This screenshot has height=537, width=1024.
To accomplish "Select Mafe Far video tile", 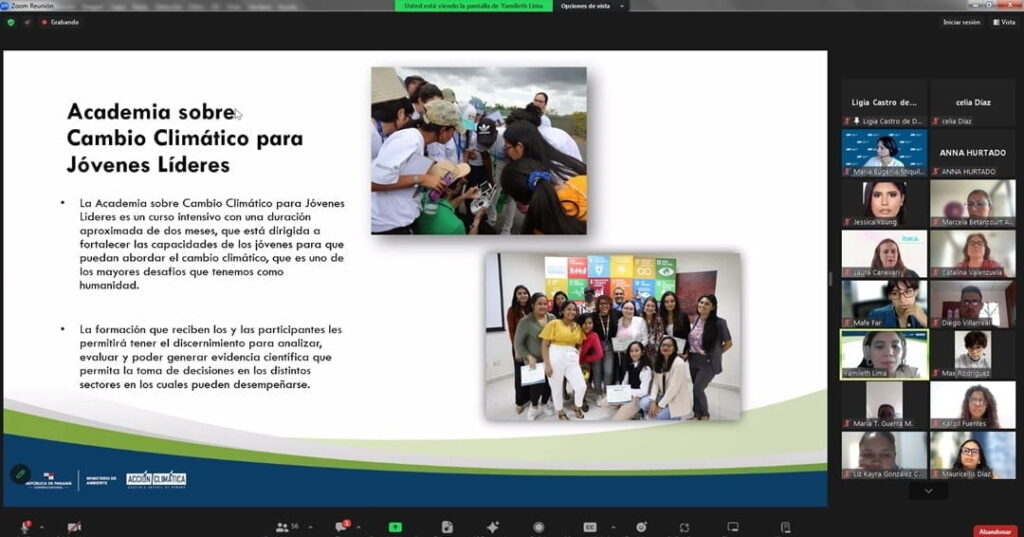I will (x=884, y=304).
